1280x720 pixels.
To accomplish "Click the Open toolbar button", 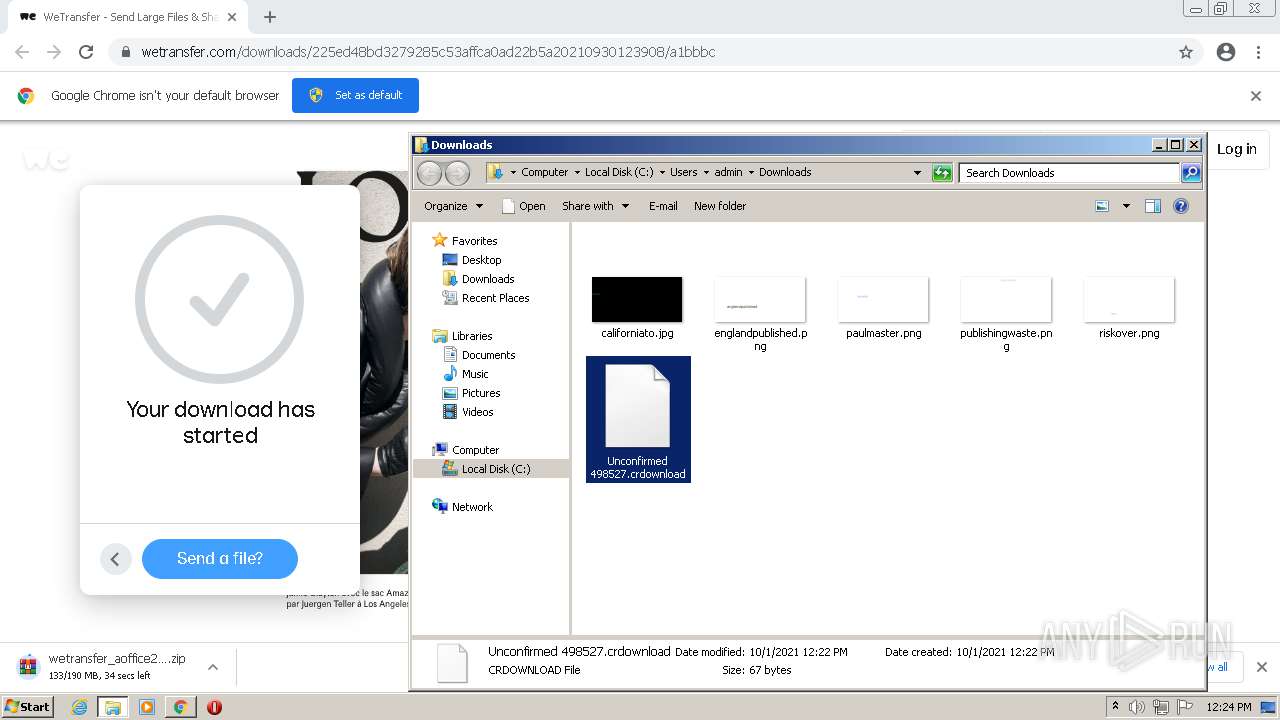I will tap(523, 206).
